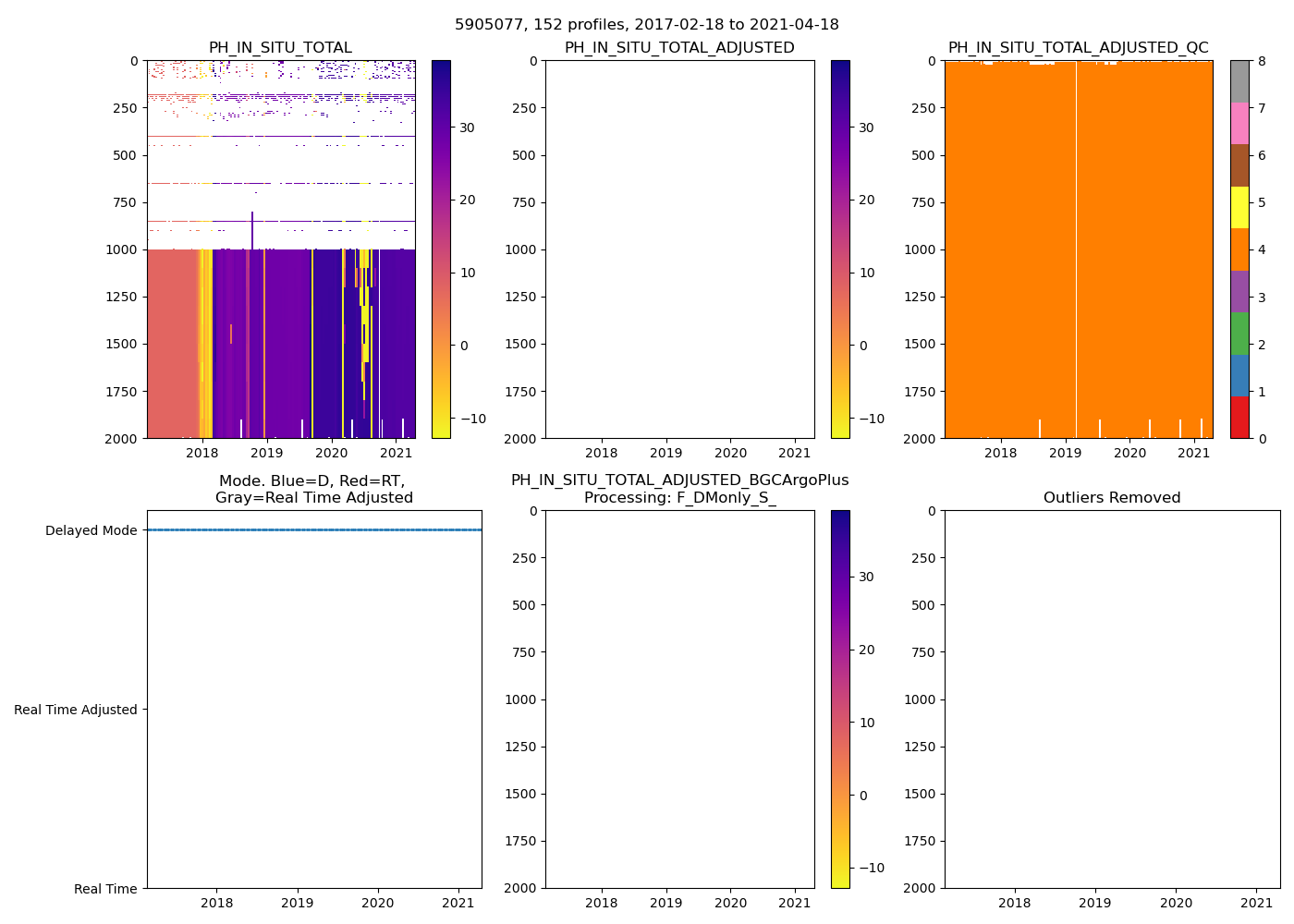Image resolution: width=1294 pixels, height=924 pixels.
Task: Click the PH_IN_SITU_TOTAL plot title
Action: tap(280, 48)
